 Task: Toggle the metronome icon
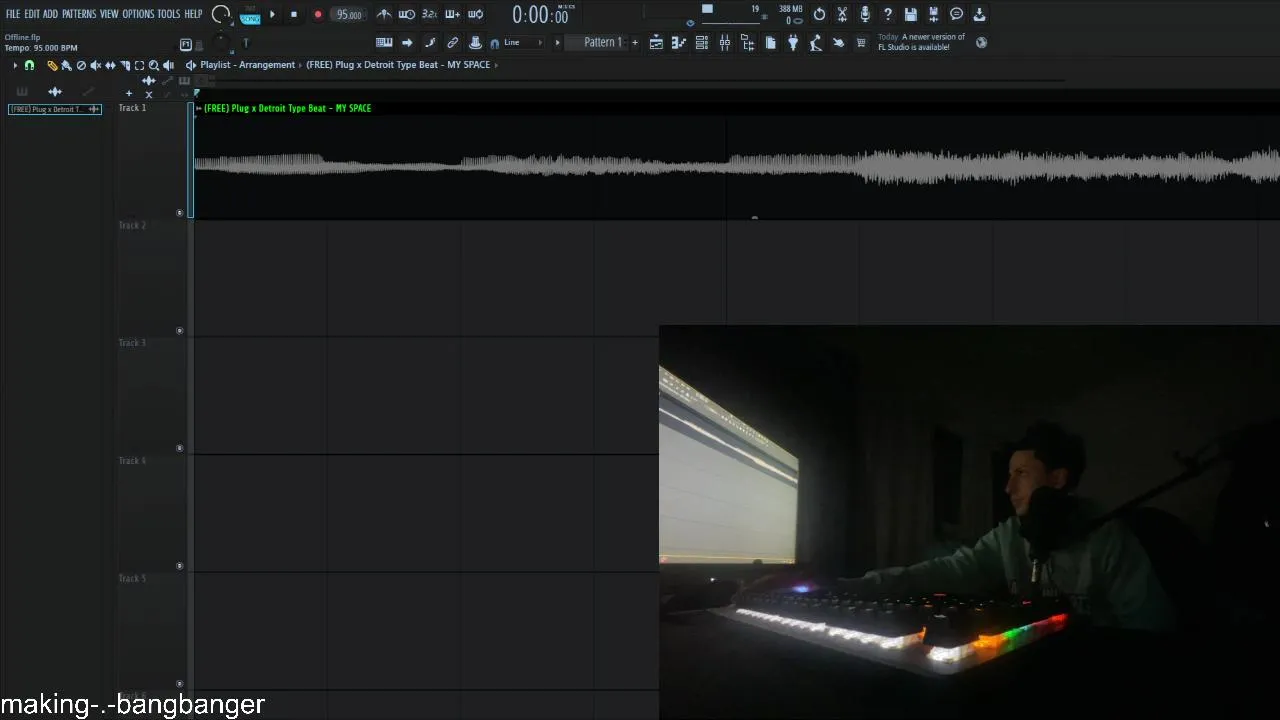click(x=384, y=14)
